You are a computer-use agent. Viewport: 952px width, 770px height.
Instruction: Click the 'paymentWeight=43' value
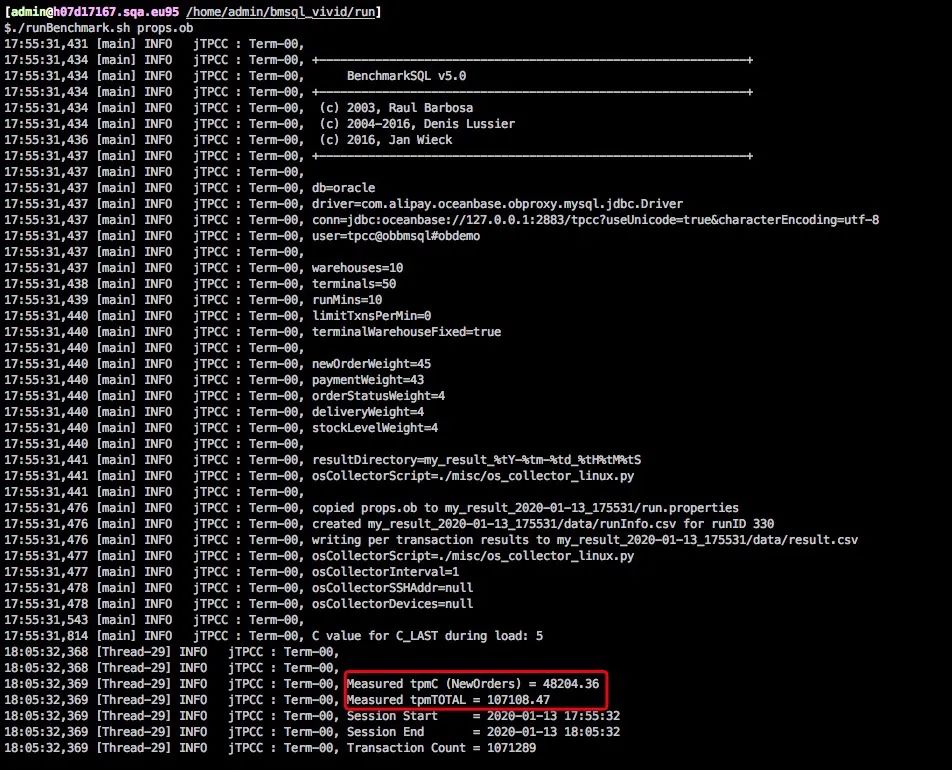368,380
